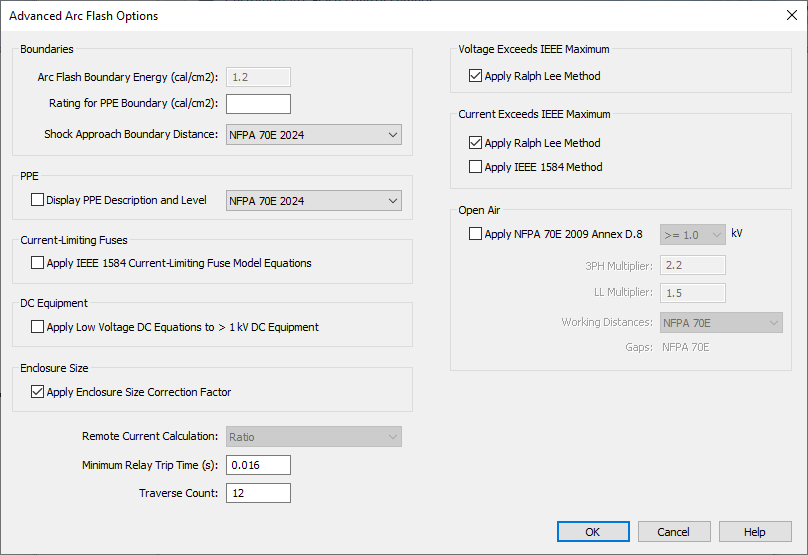Open Shock Approach Boundary Distance dropdown
The height and width of the screenshot is (555, 808).
tap(314, 135)
